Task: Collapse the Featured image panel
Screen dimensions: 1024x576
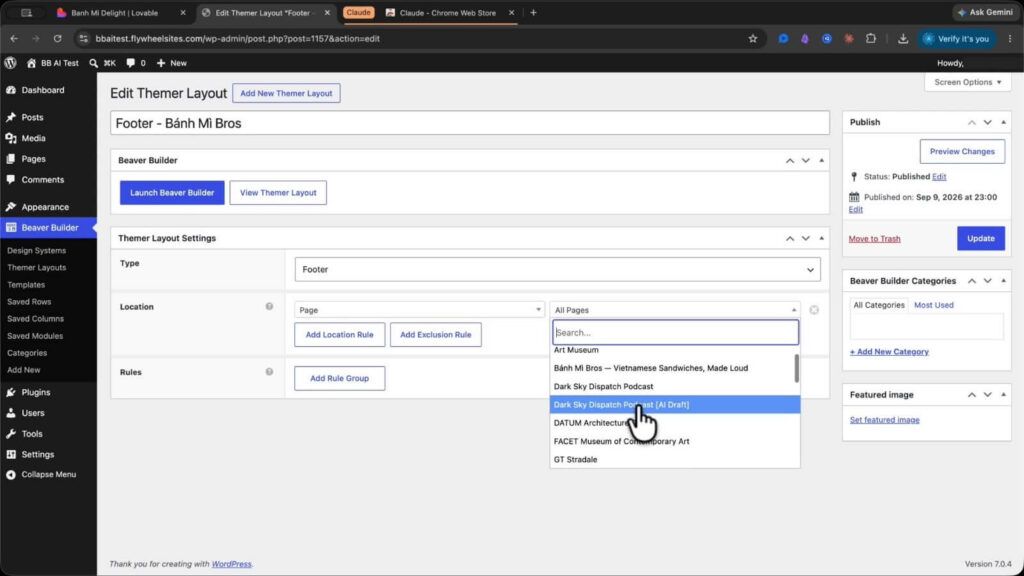Action: point(1004,394)
